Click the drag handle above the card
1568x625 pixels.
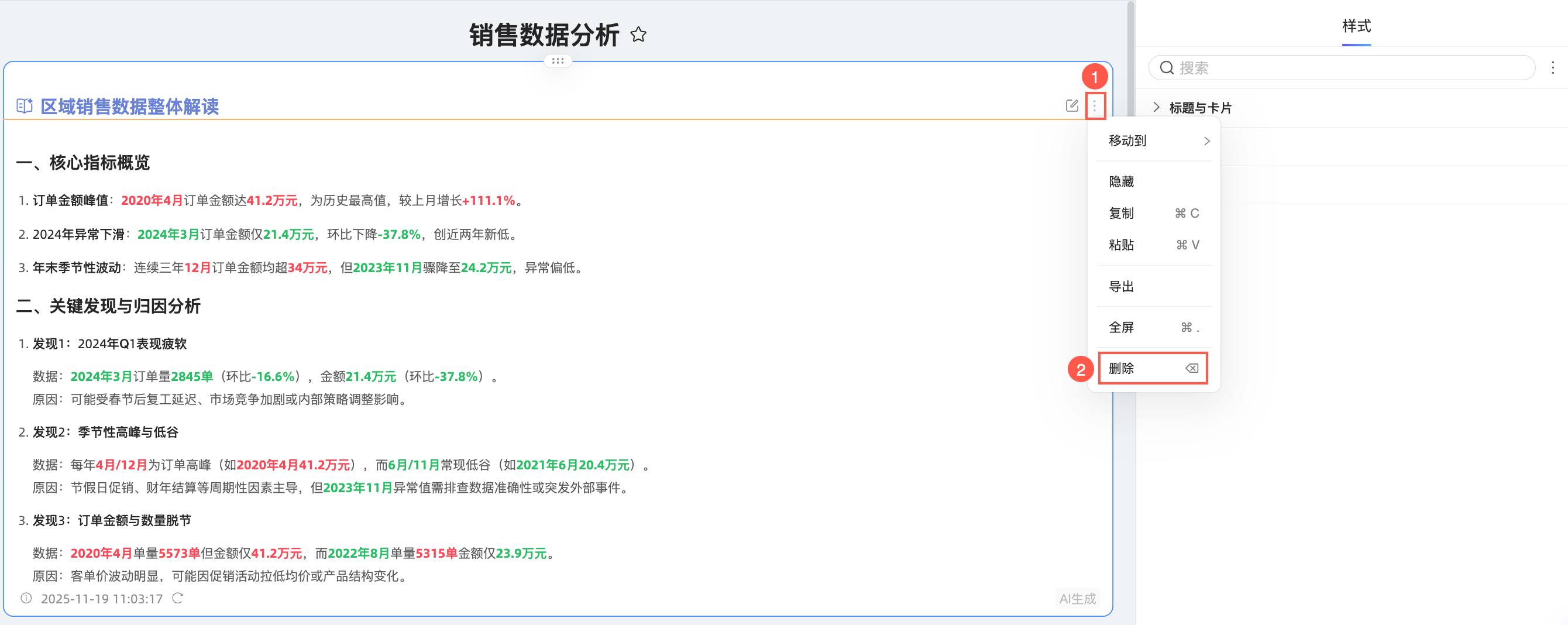tap(558, 61)
